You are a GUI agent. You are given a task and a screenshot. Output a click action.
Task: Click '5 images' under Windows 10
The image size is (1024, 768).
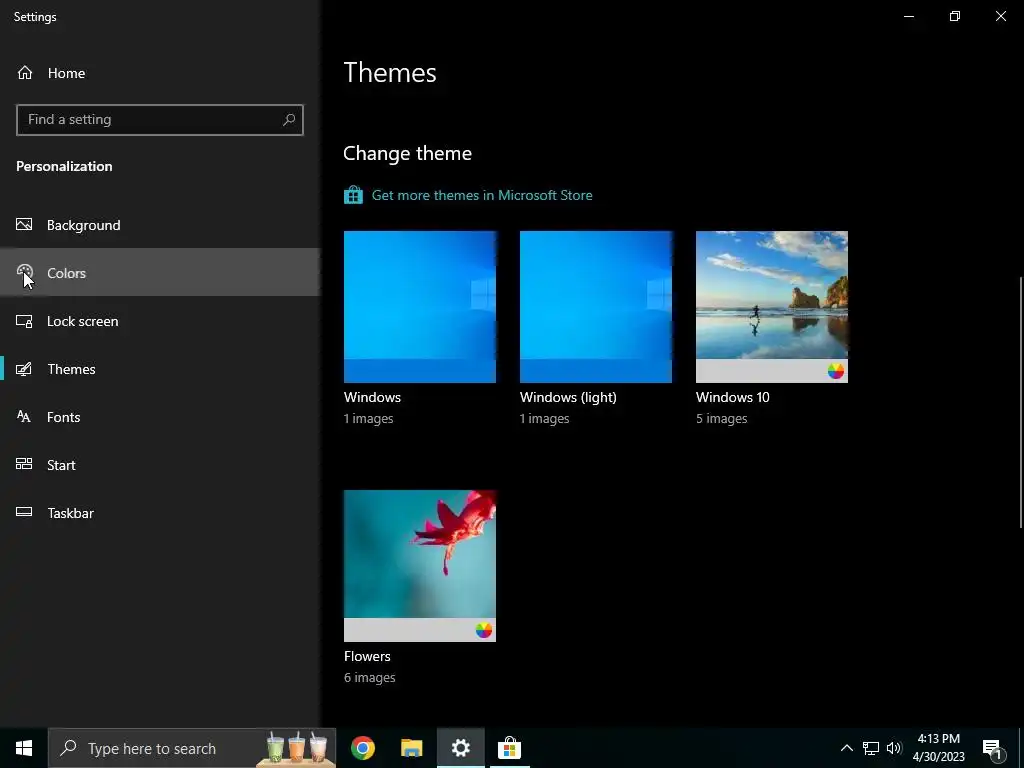[722, 419]
